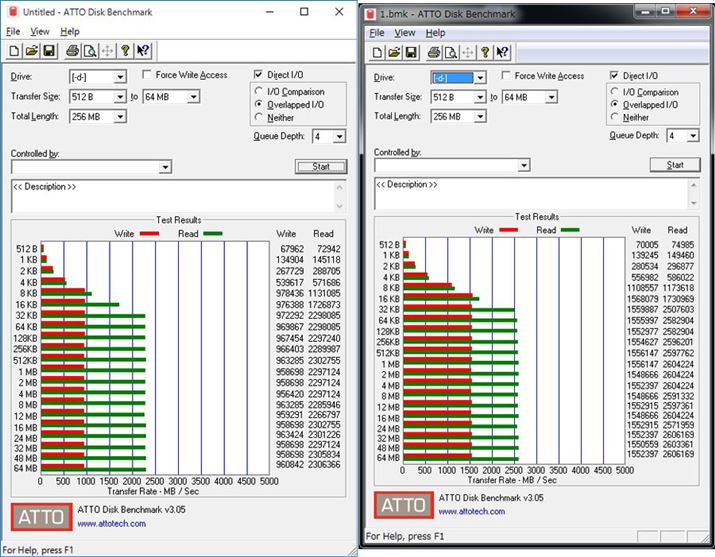Open File menu in Untitled window

pyautogui.click(x=13, y=32)
